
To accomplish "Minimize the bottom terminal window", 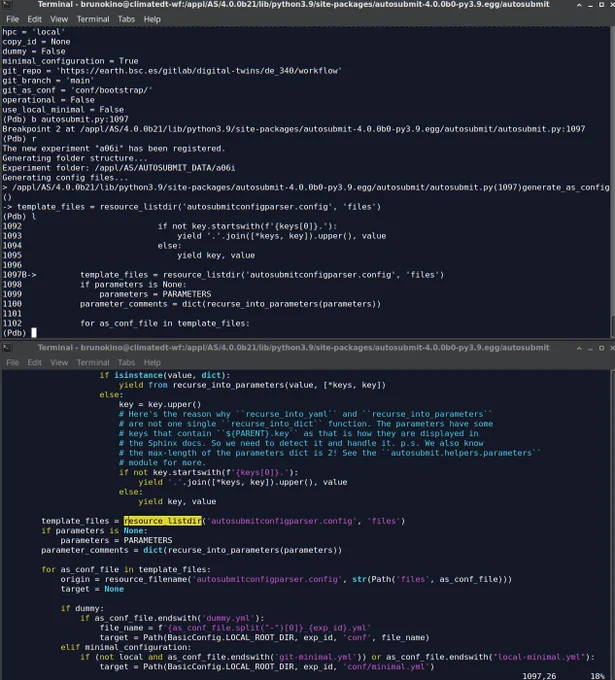I will [x=590, y=349].
